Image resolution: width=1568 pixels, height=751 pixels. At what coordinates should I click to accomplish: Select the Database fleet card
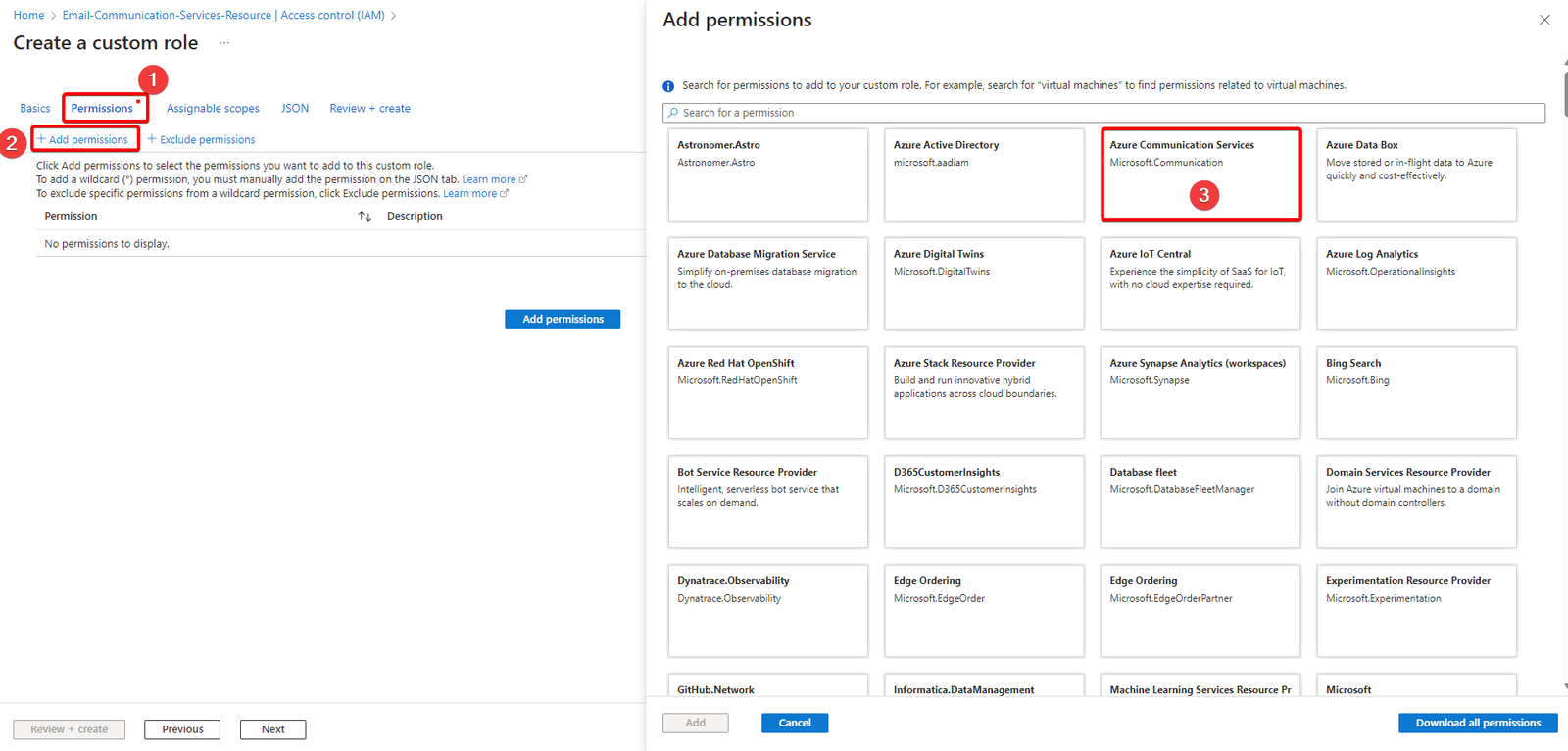click(x=1200, y=501)
